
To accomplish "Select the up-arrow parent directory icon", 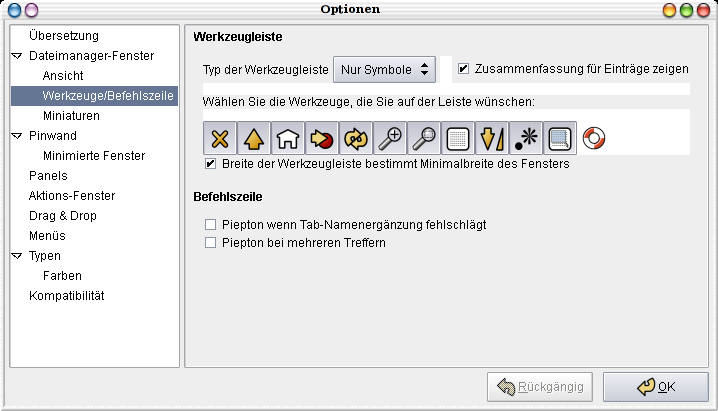I will [x=254, y=138].
